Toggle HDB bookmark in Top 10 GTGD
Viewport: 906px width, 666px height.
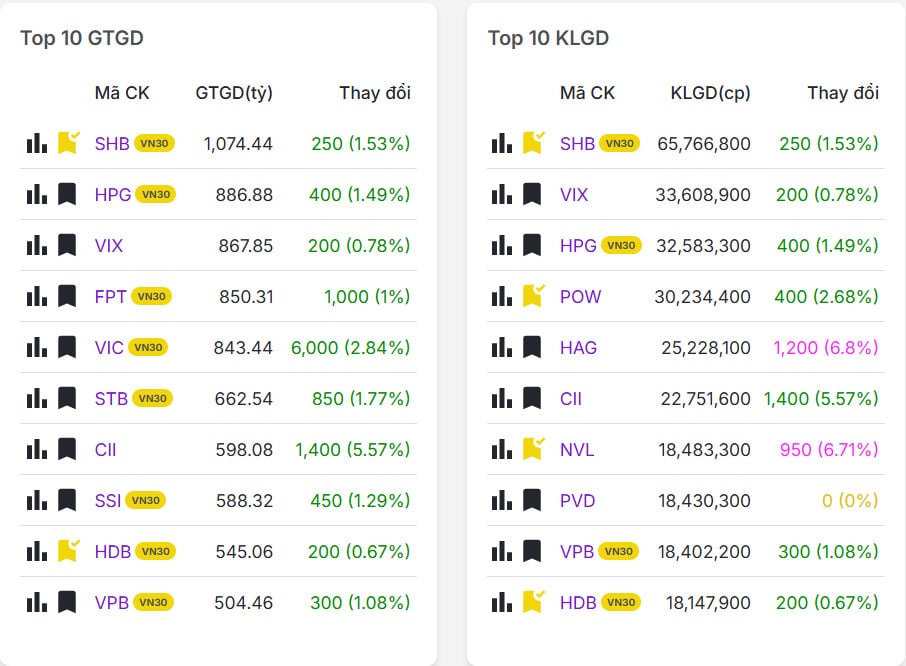[x=67, y=551]
